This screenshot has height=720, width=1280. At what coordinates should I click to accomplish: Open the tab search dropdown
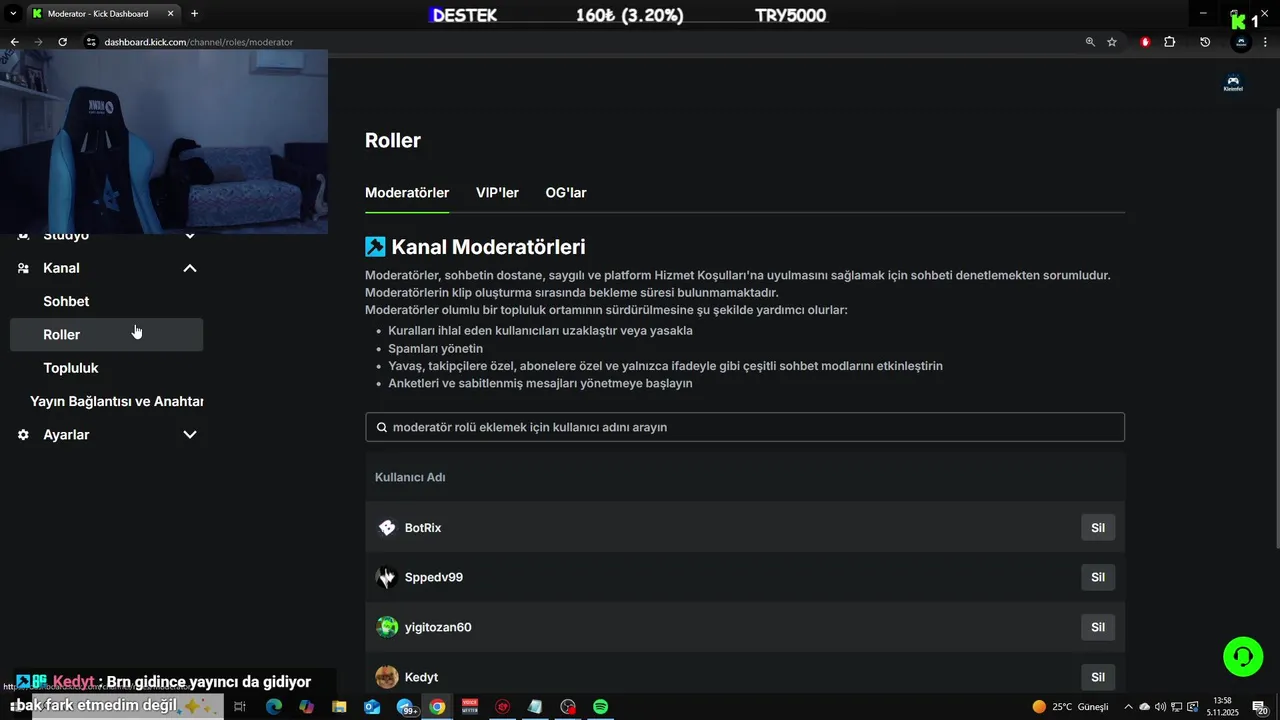click(13, 13)
